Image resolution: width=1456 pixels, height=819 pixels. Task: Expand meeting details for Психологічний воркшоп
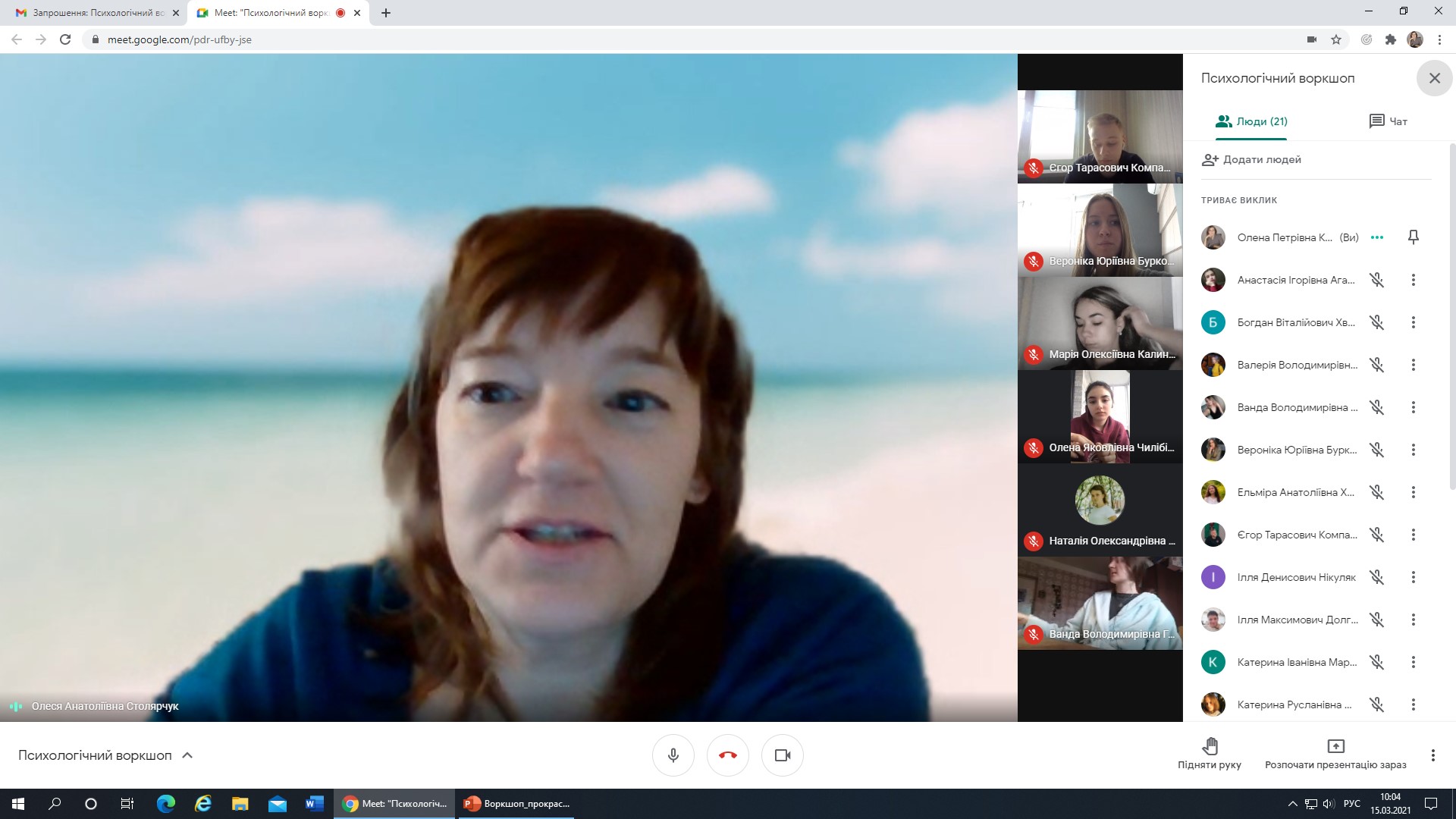pyautogui.click(x=187, y=755)
